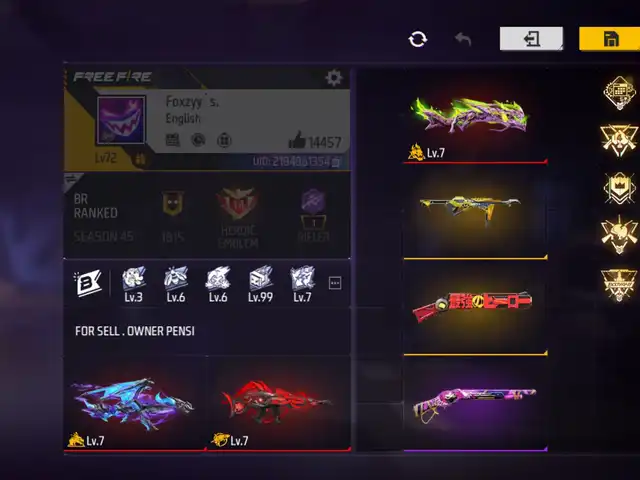Expand the more skills ellipsis button

(335, 283)
